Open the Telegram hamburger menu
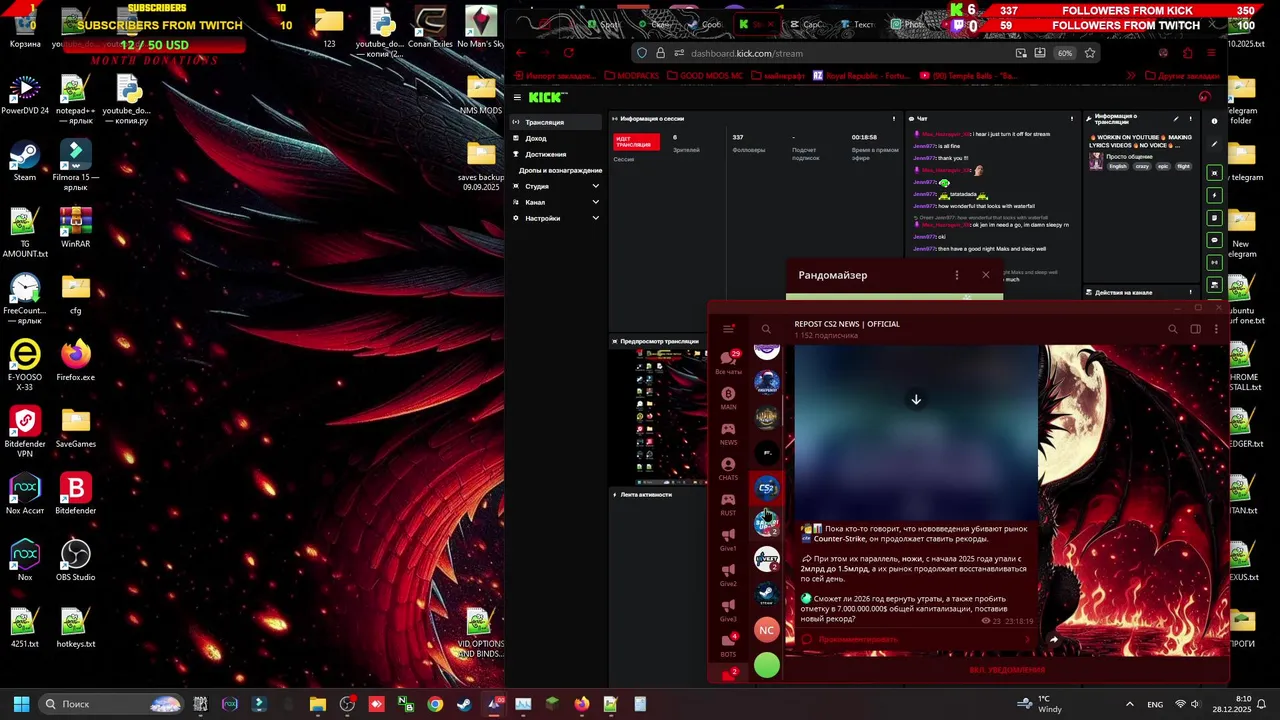1280x720 pixels. click(x=728, y=328)
